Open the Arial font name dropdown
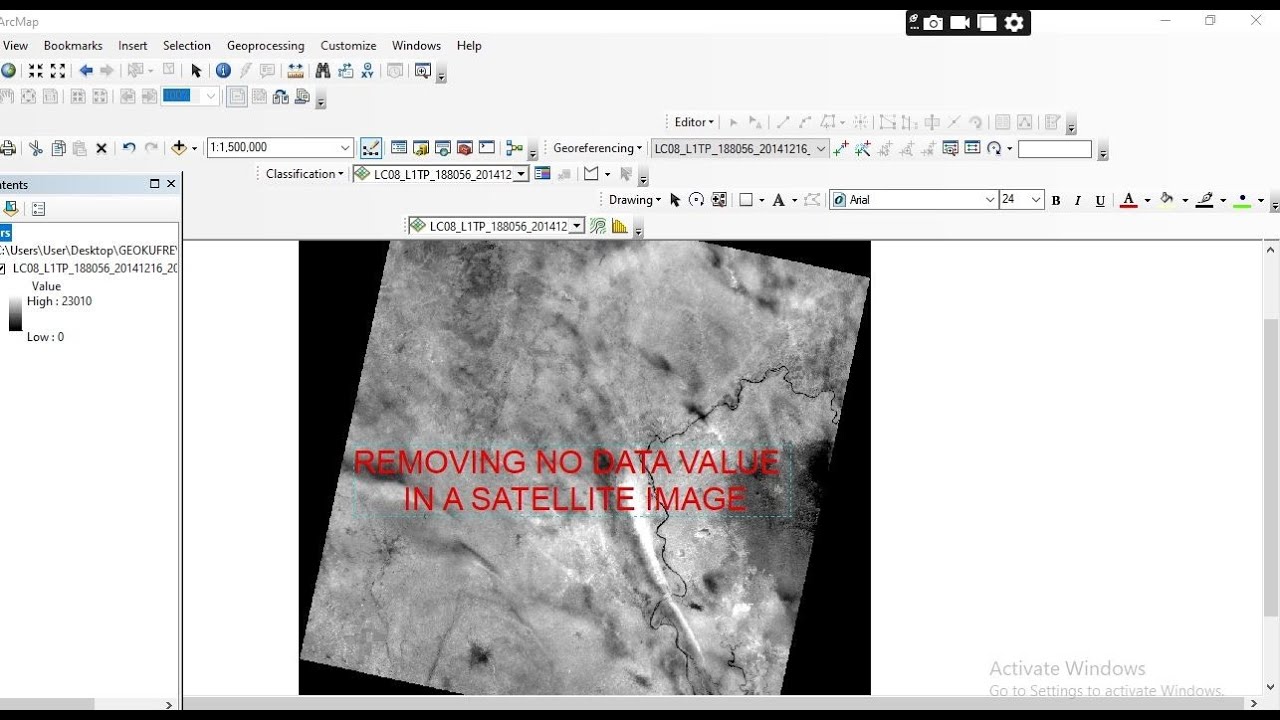The height and width of the screenshot is (720, 1280). pos(990,200)
